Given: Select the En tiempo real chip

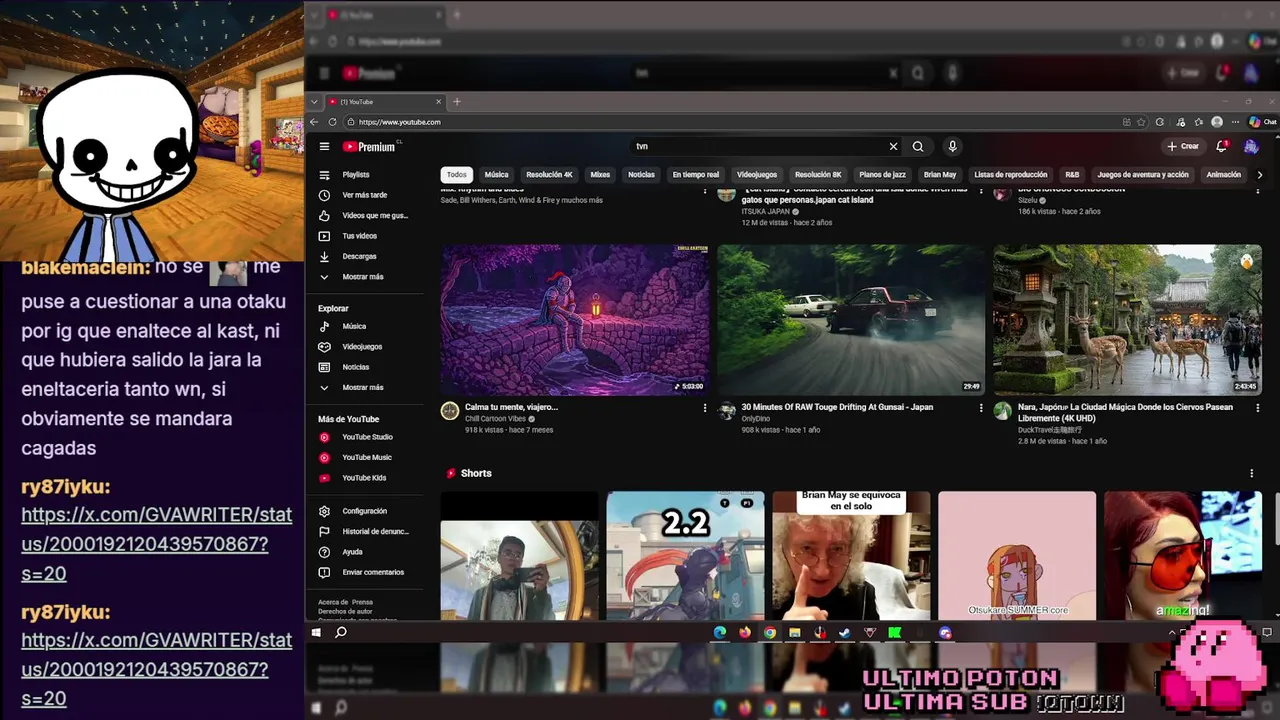Looking at the screenshot, I should point(696,175).
